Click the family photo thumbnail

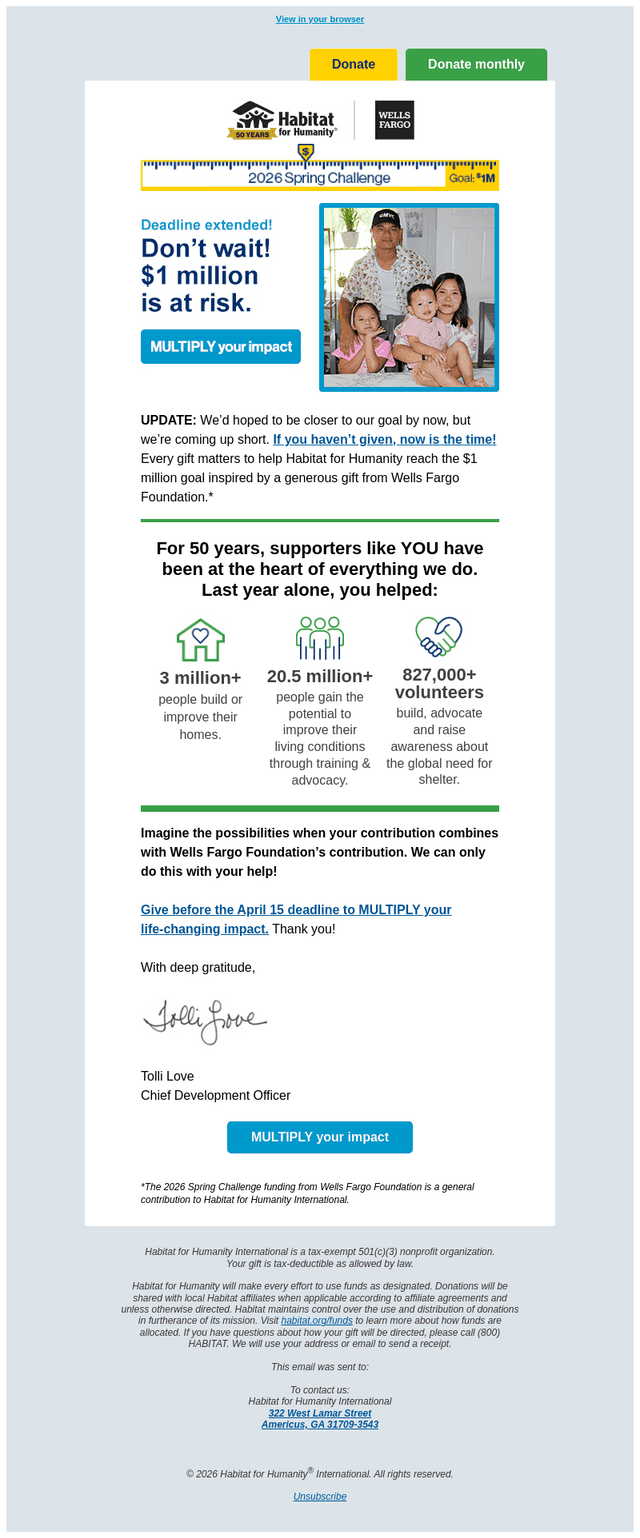[x=409, y=297]
